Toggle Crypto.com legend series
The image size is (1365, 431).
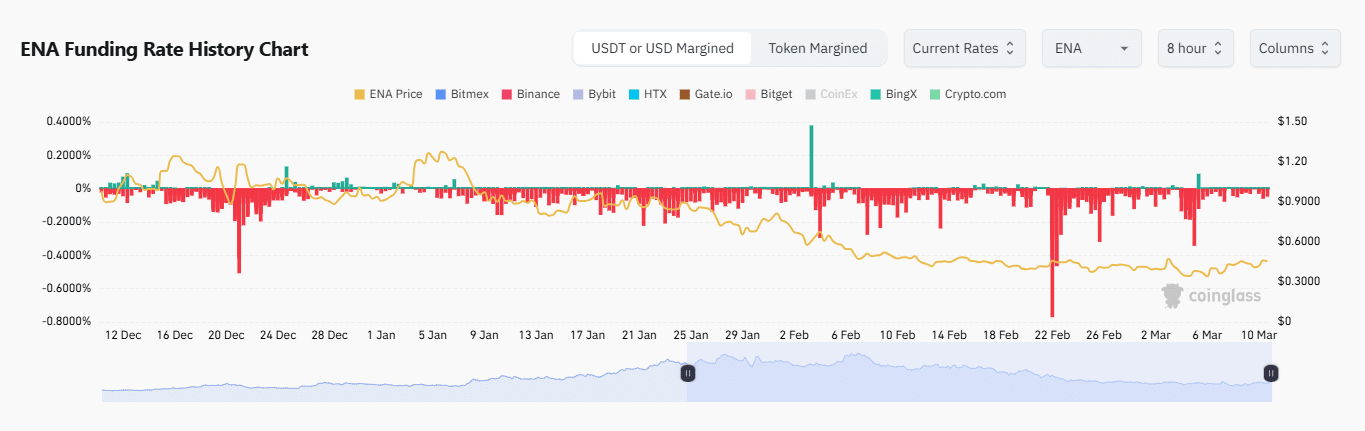pos(967,94)
